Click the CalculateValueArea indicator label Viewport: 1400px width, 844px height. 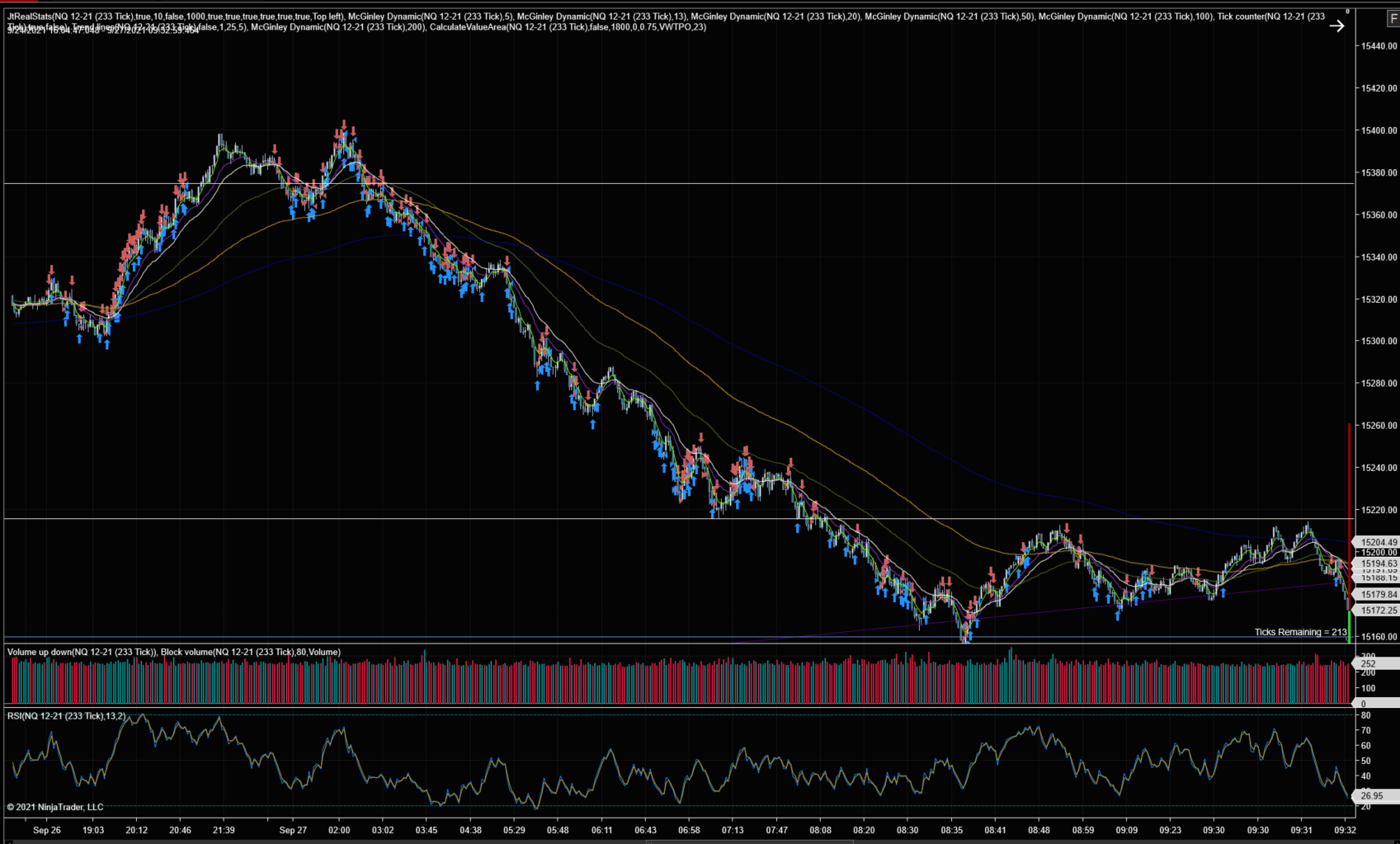point(568,27)
